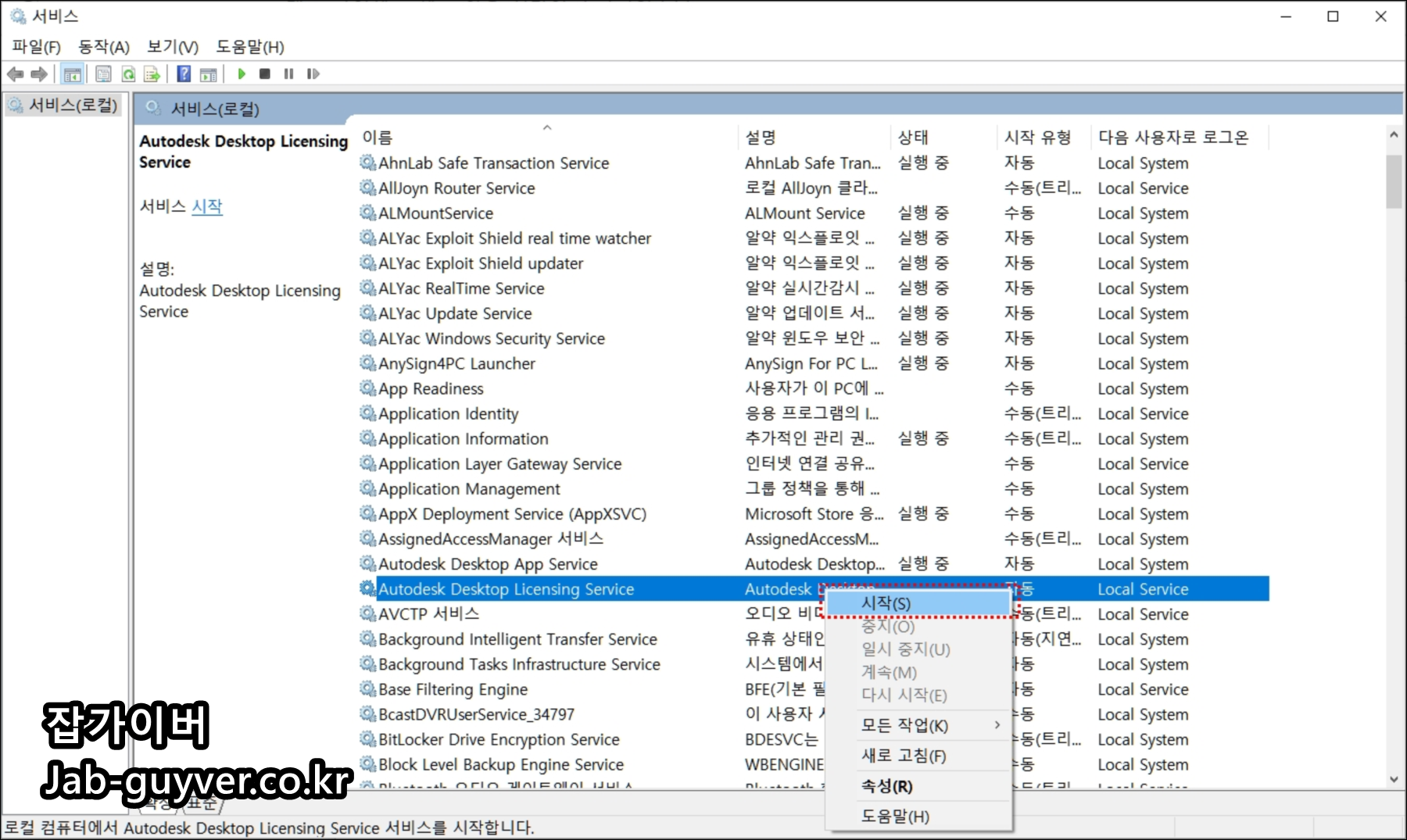The image size is (1407, 840).
Task: Click the Restart Service toolbar icon
Action: [x=313, y=73]
